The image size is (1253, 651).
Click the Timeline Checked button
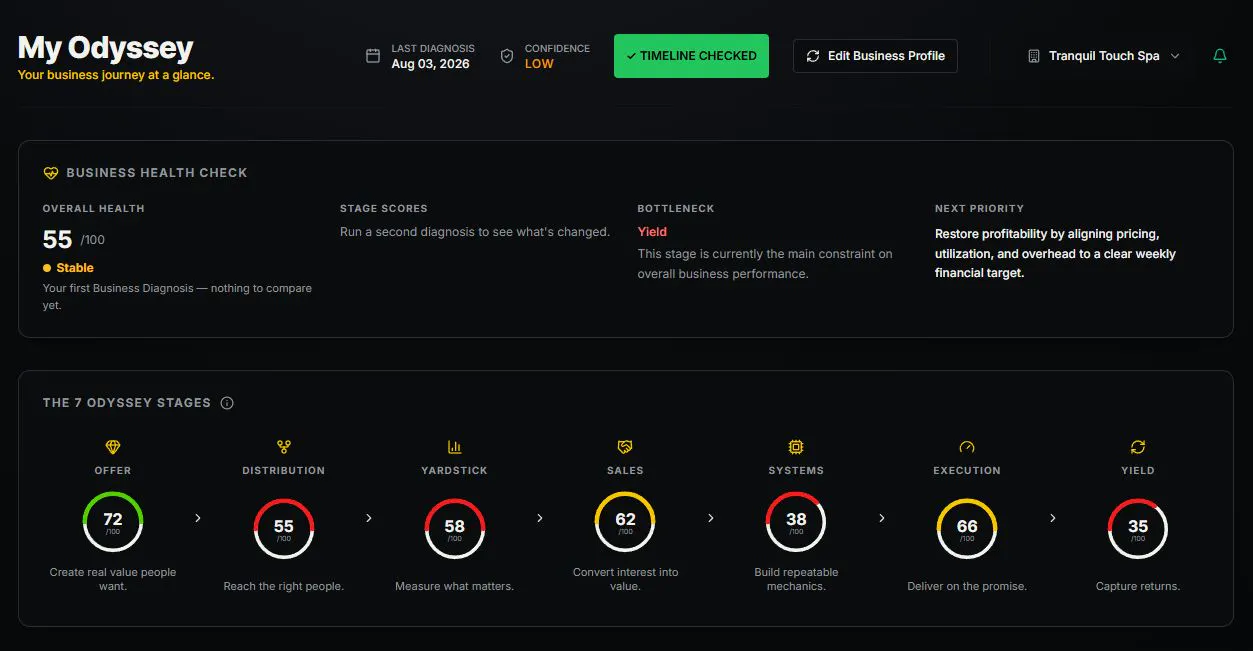pos(691,56)
